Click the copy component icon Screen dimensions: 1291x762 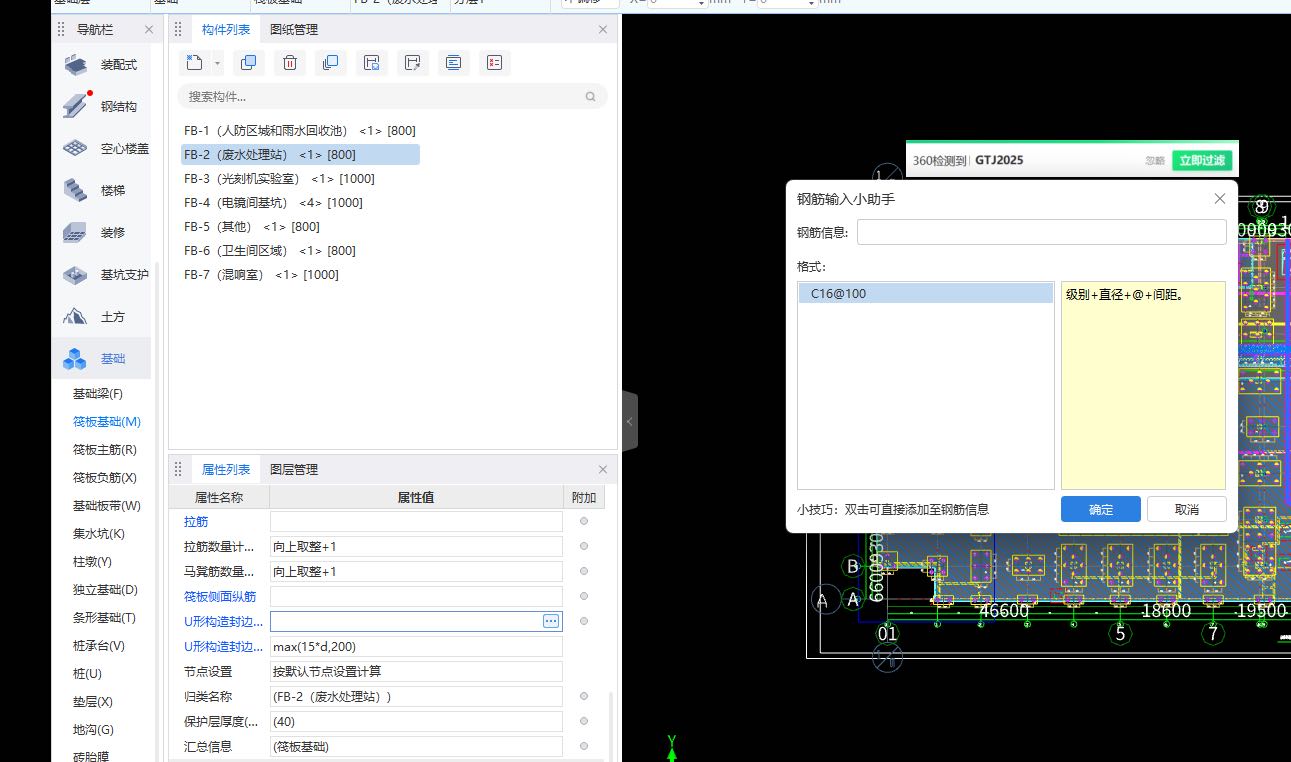tap(249, 63)
